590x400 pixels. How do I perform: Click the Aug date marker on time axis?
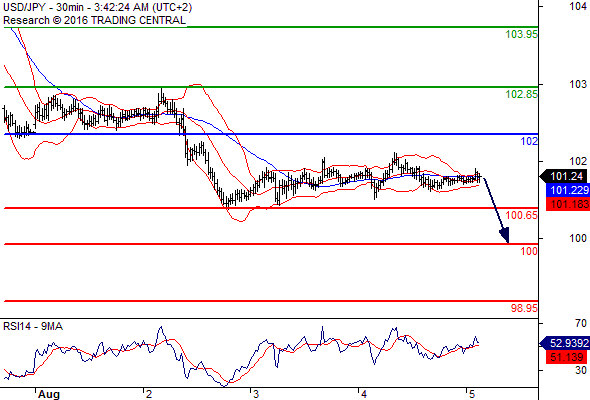click(x=49, y=394)
